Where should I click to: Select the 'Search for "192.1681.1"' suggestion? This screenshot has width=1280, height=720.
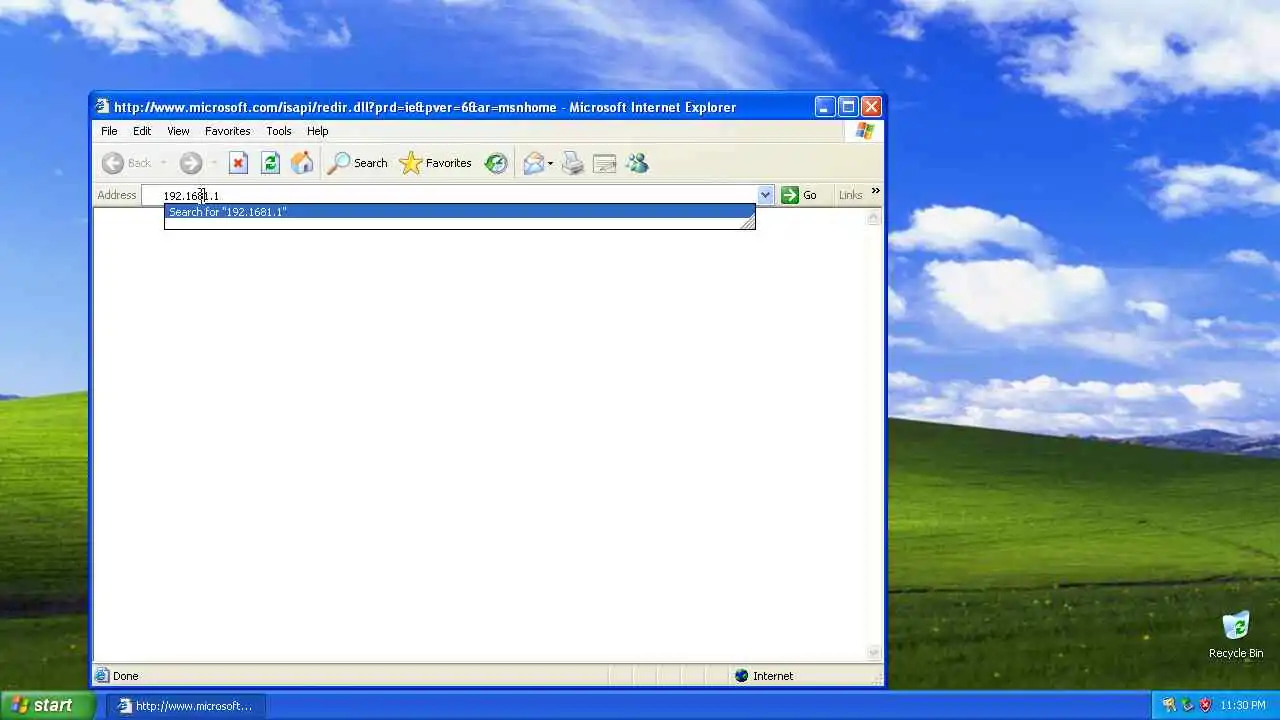[x=459, y=212]
